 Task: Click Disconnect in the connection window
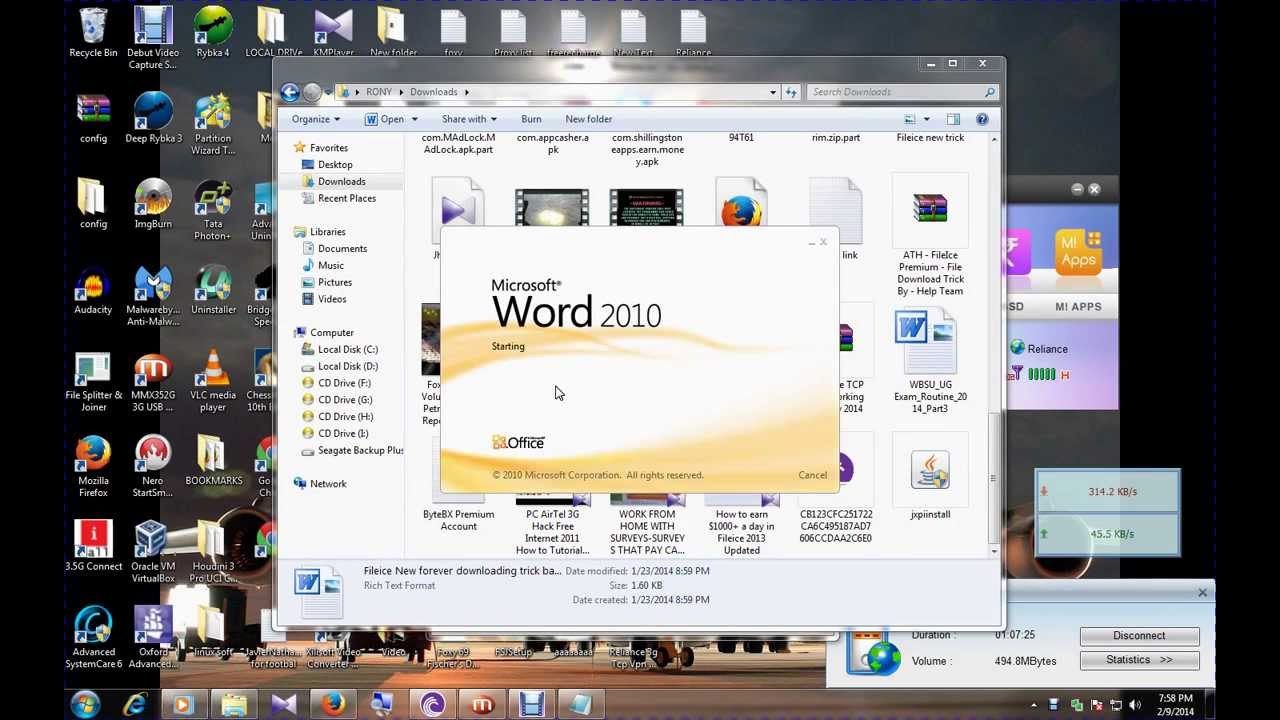tap(1139, 636)
